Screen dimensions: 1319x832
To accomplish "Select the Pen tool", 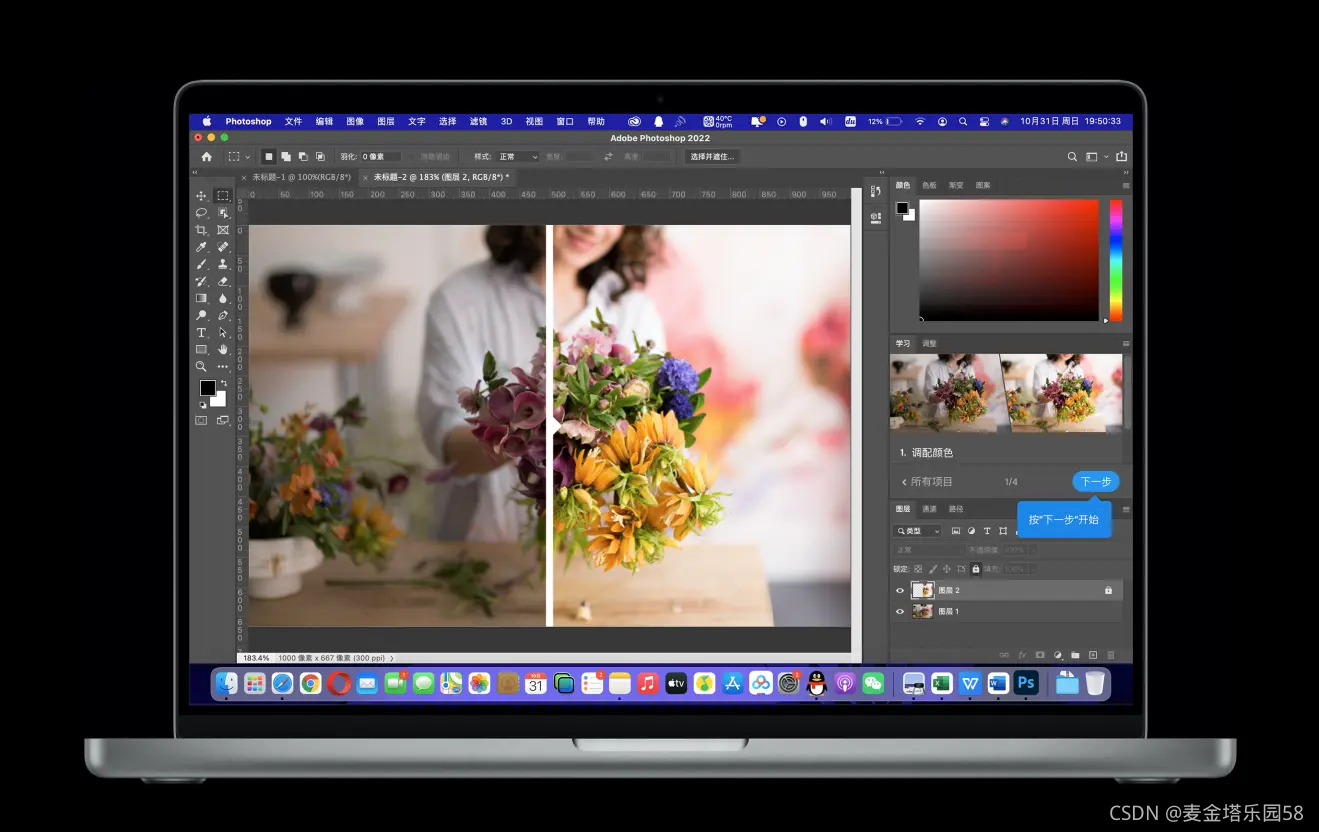I will [223, 315].
